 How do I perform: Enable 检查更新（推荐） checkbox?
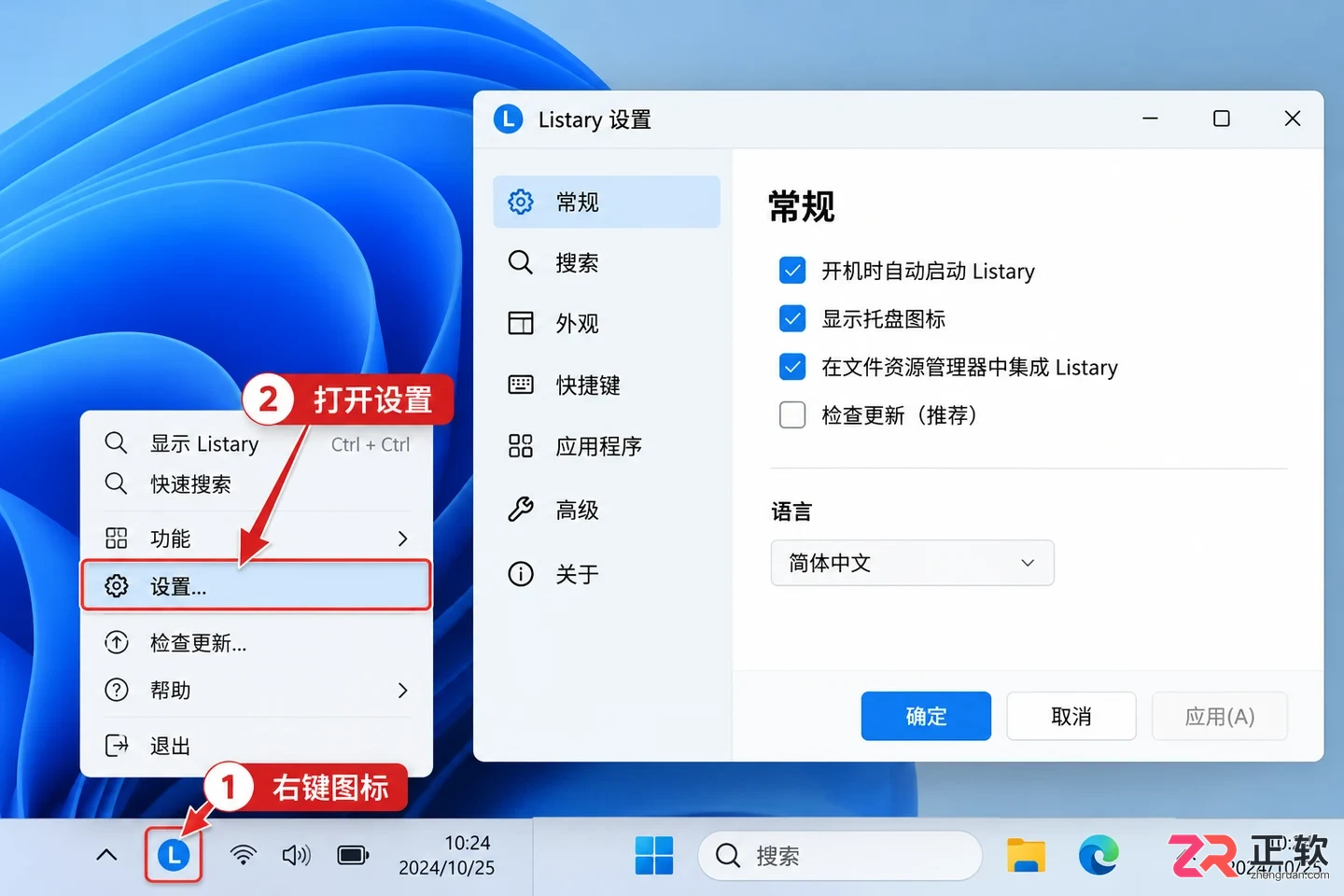[792, 414]
